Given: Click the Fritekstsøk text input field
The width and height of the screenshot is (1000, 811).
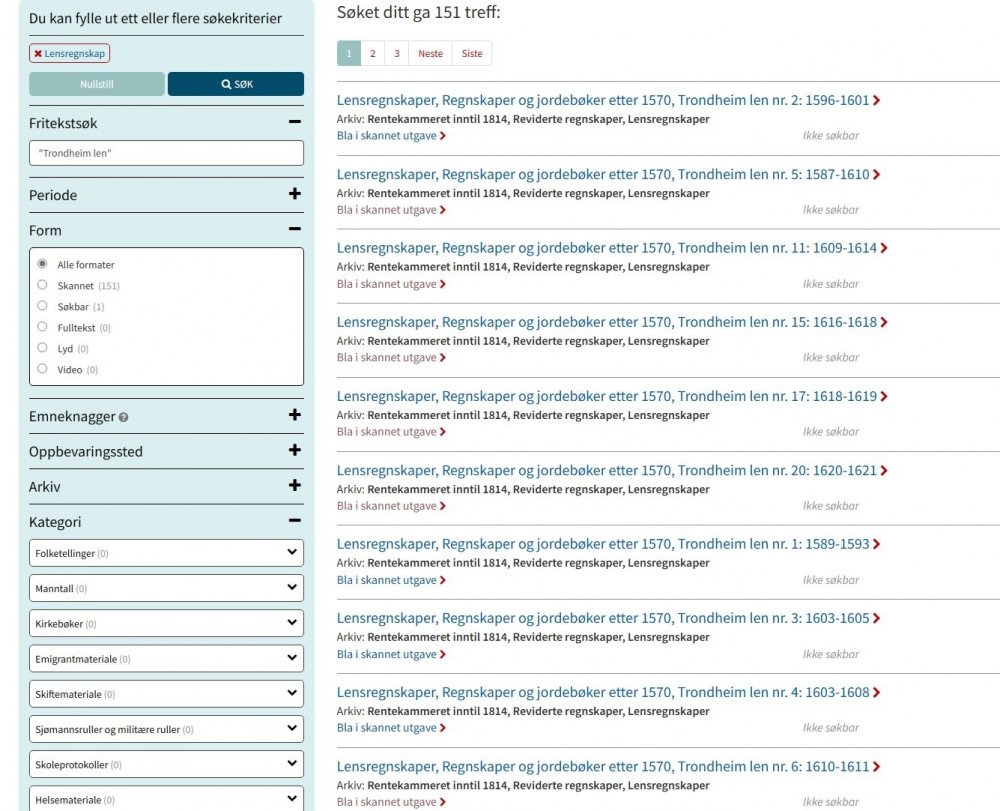Looking at the screenshot, I should [166, 153].
